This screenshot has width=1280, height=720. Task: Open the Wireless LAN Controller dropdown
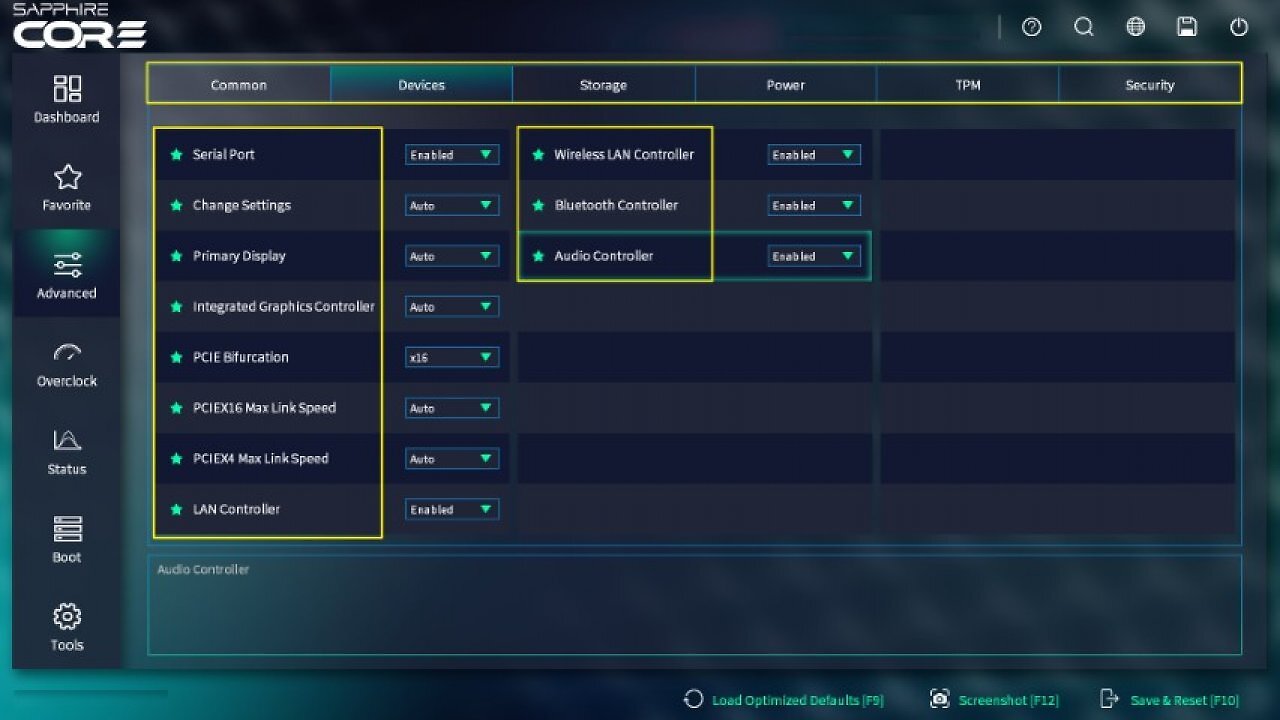point(814,155)
